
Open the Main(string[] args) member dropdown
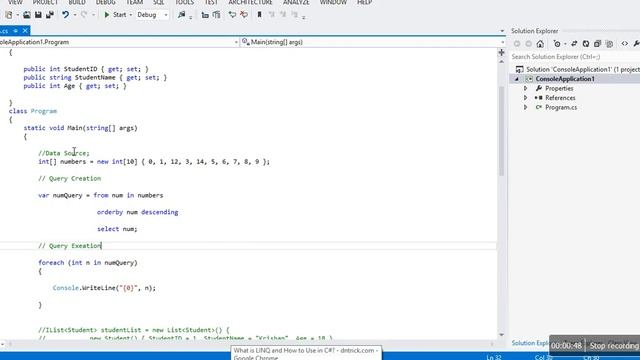pos(373,42)
